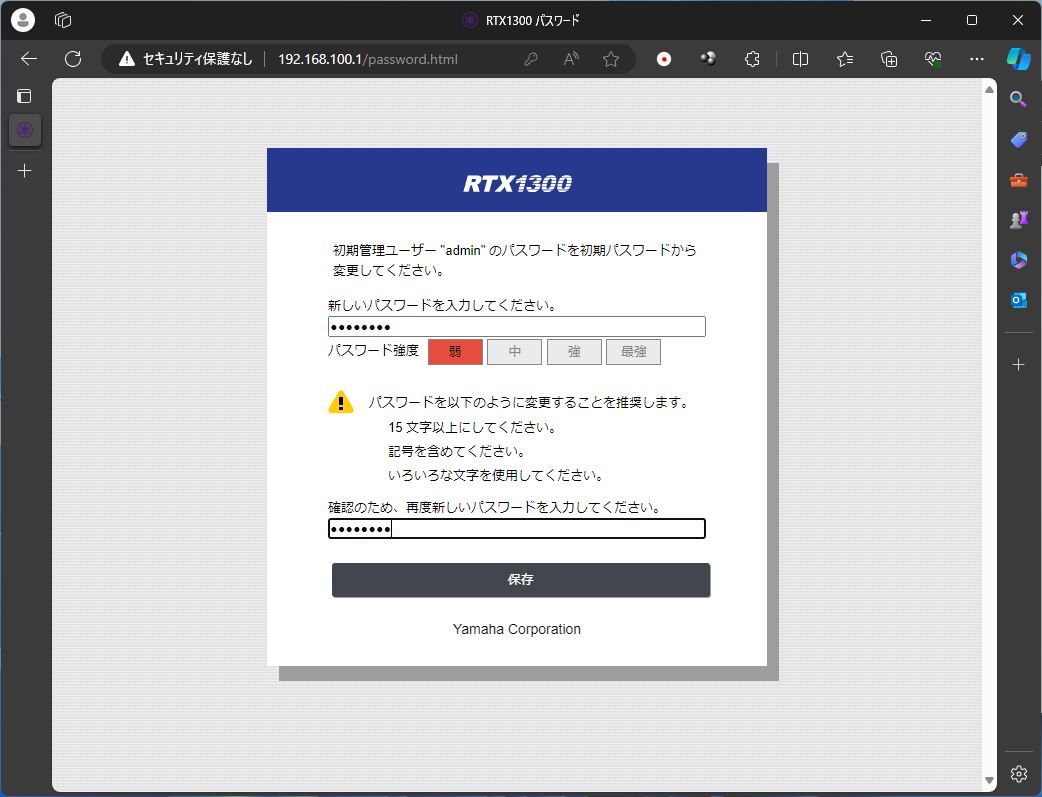
Task: Open Browser essentials heart icon
Action: pos(933,59)
